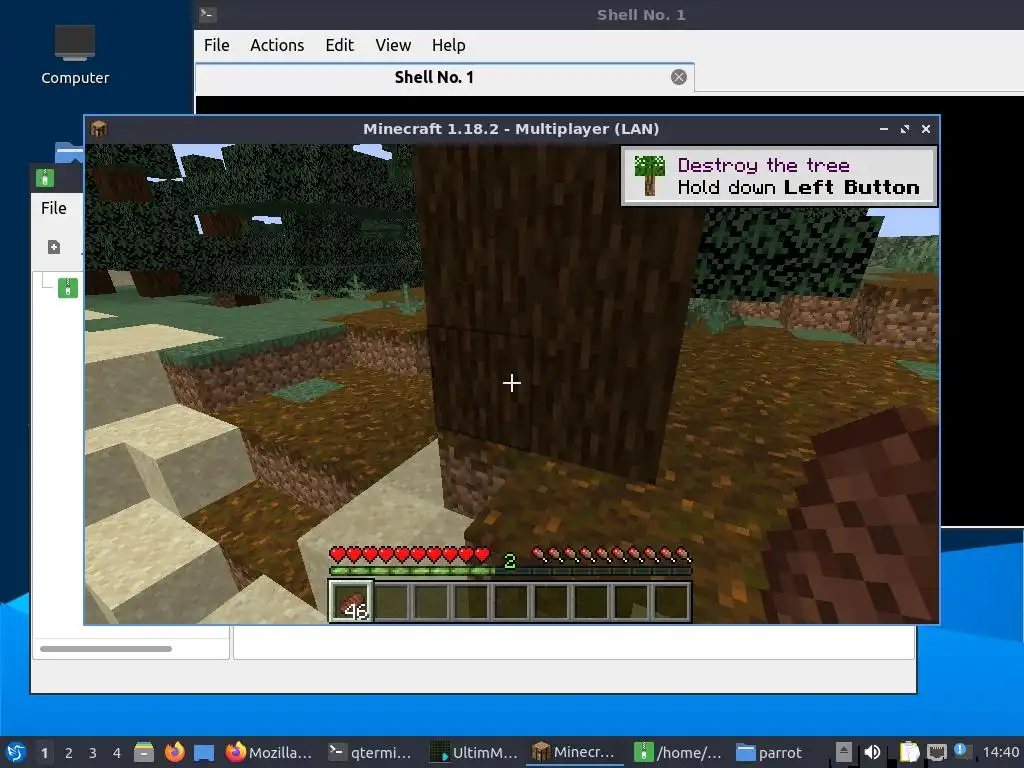Open View menu in the terminal
The width and height of the screenshot is (1024, 768).
tap(392, 45)
